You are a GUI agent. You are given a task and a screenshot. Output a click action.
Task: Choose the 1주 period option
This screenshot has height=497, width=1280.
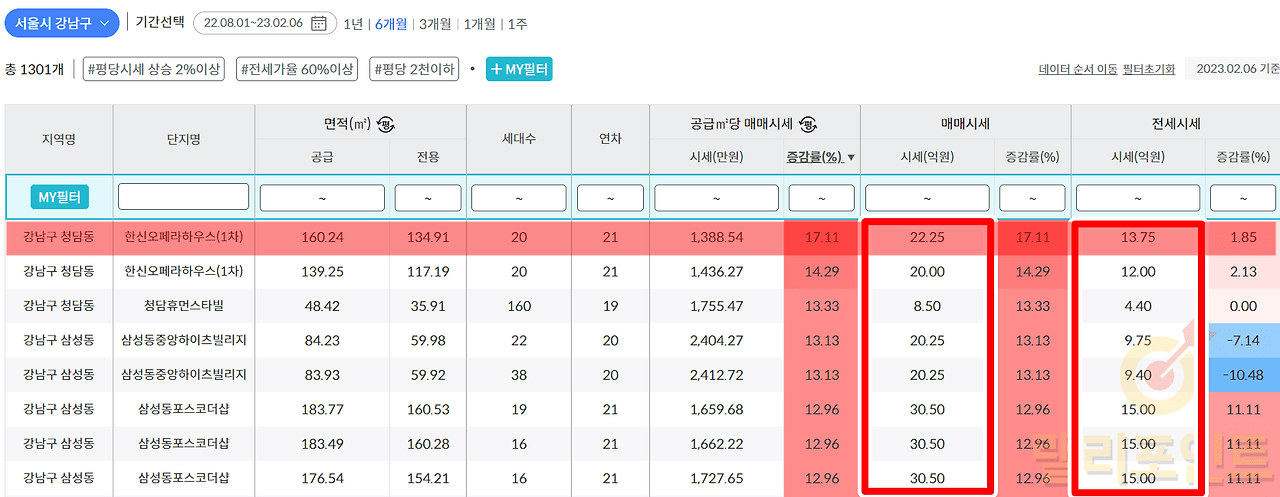click(517, 23)
